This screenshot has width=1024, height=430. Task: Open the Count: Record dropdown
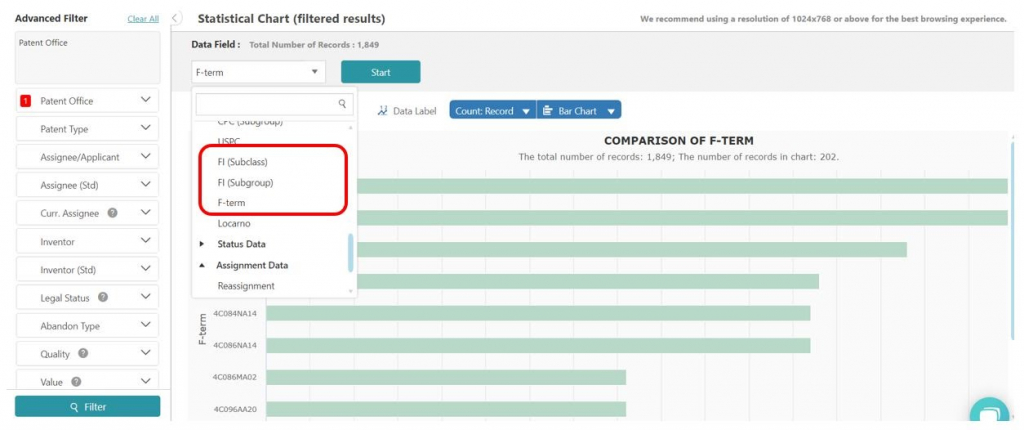[492, 110]
